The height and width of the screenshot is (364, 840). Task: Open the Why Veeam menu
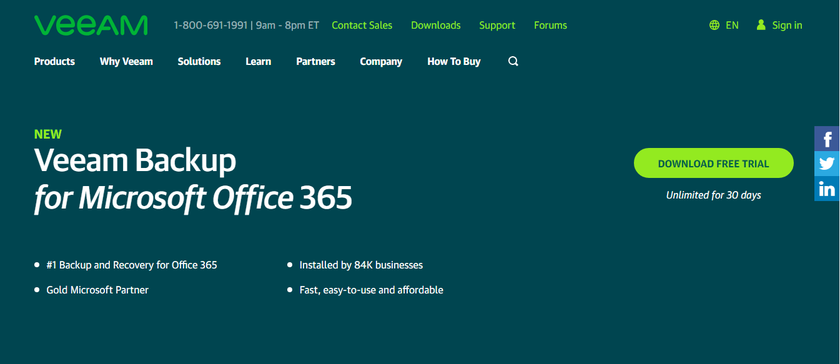pyautogui.click(x=126, y=62)
